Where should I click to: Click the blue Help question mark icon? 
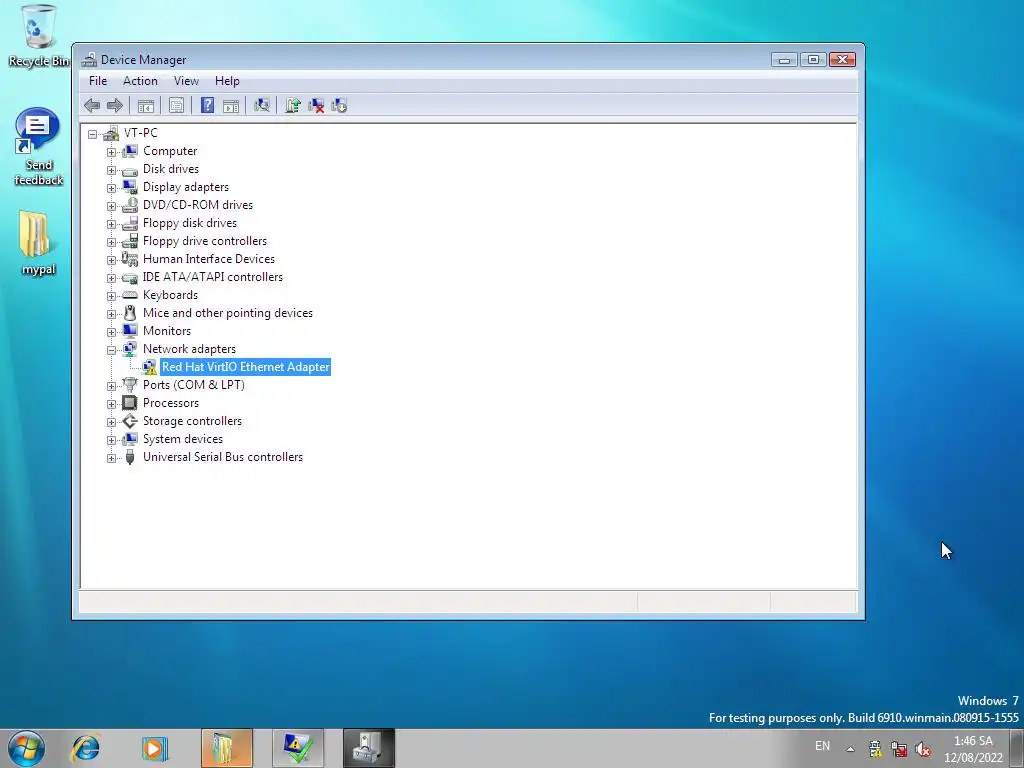pos(207,105)
